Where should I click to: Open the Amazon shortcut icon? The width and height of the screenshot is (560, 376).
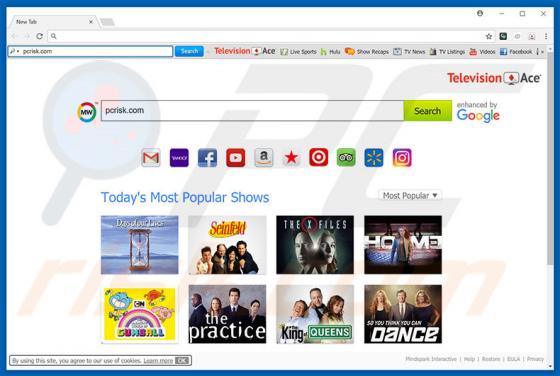264,157
